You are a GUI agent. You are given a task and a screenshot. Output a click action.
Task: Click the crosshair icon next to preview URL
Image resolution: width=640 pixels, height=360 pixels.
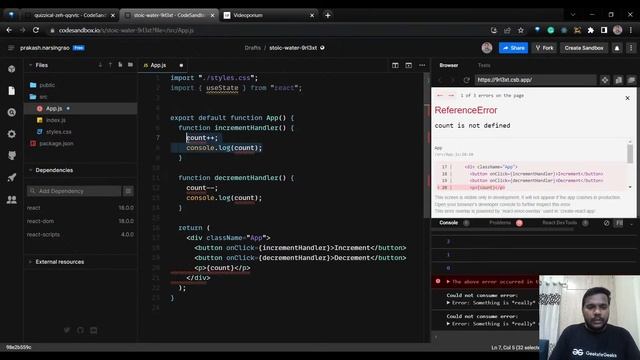click(x=605, y=80)
